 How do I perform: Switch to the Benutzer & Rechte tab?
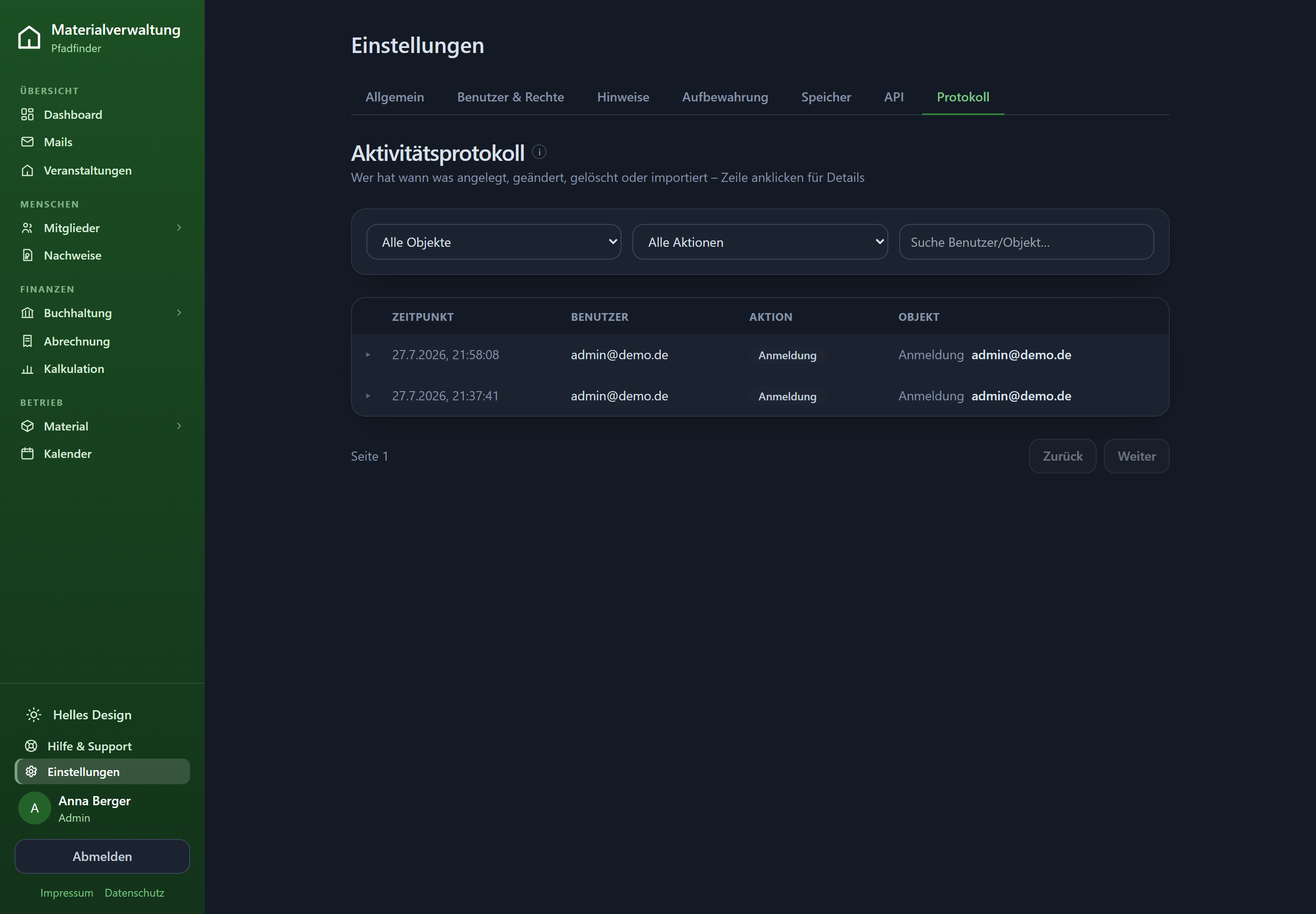(510, 97)
